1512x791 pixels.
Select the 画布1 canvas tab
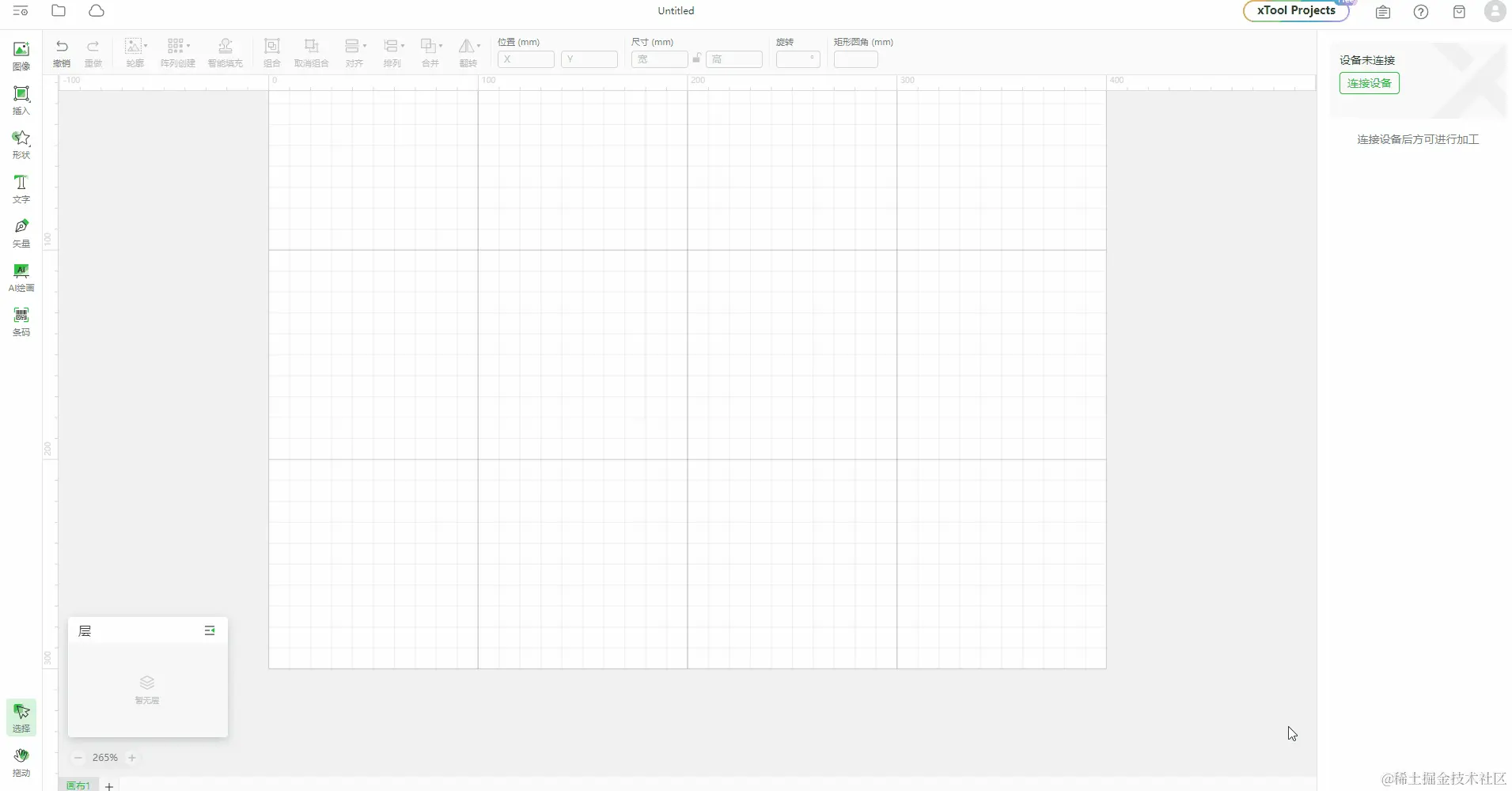point(78,785)
